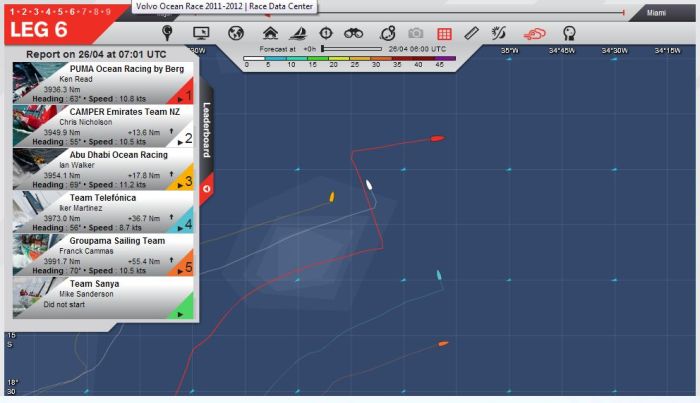Viewport: 700px width, 403px height.
Task: Collapse the Leaderboard panel with red arrow
Action: point(206,187)
